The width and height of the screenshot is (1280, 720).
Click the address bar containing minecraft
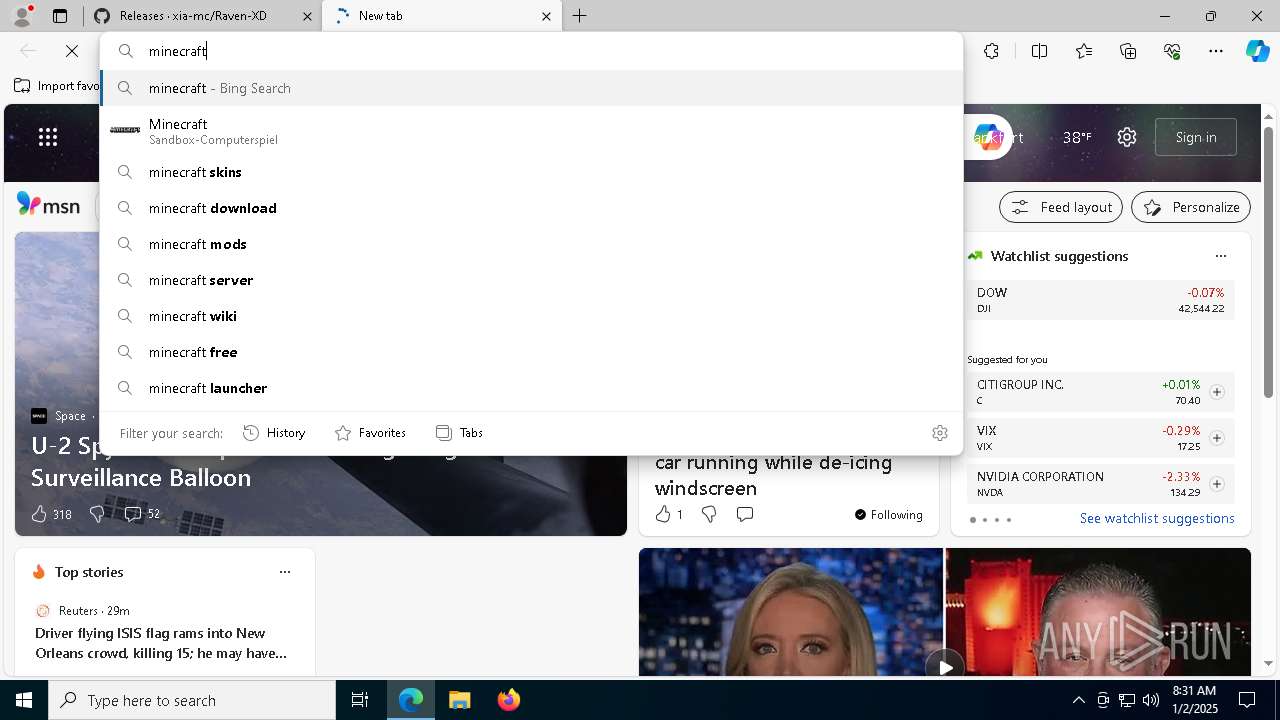click(x=531, y=51)
